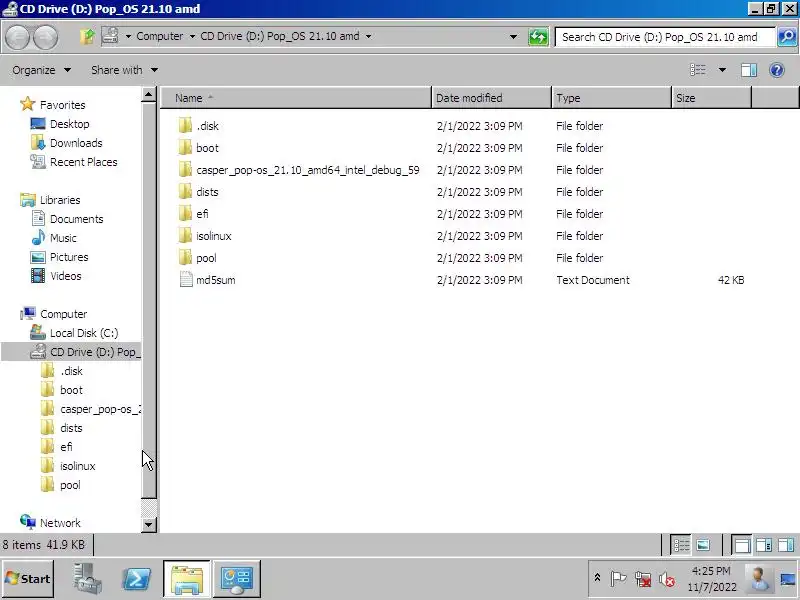Image resolution: width=800 pixels, height=600 pixels.
Task: Open Desktop in the navigation pane
Action: [69, 124]
